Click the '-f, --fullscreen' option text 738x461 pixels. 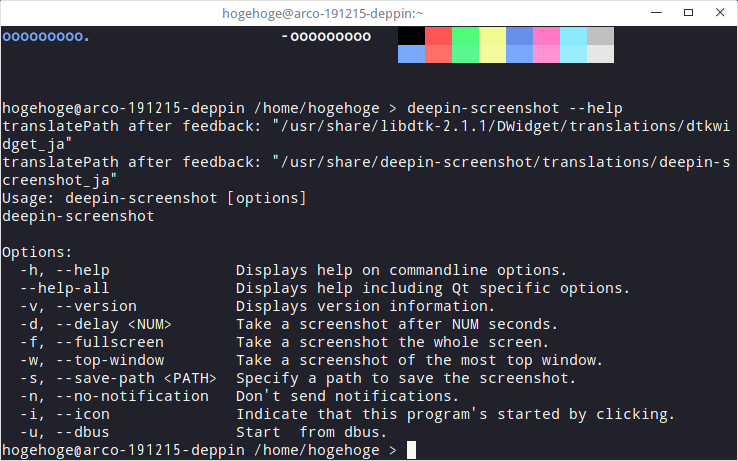[92, 342]
